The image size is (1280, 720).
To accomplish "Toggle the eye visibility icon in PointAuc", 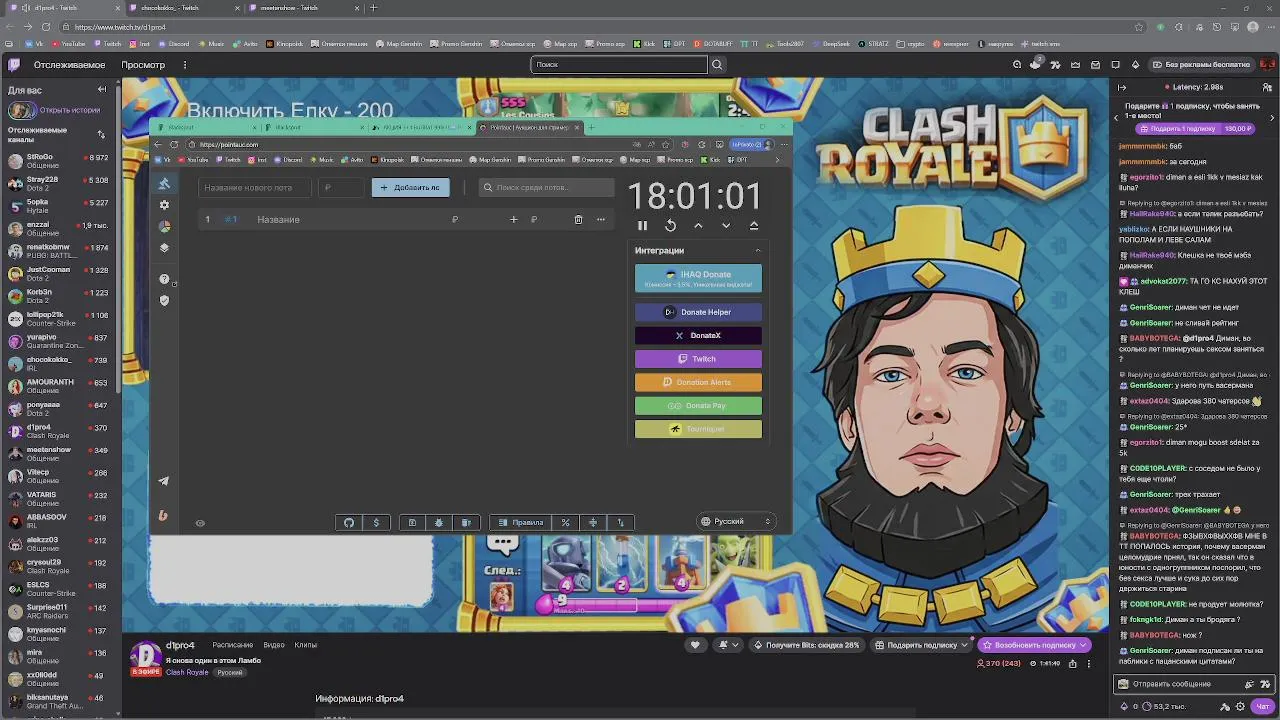I will tap(200, 523).
